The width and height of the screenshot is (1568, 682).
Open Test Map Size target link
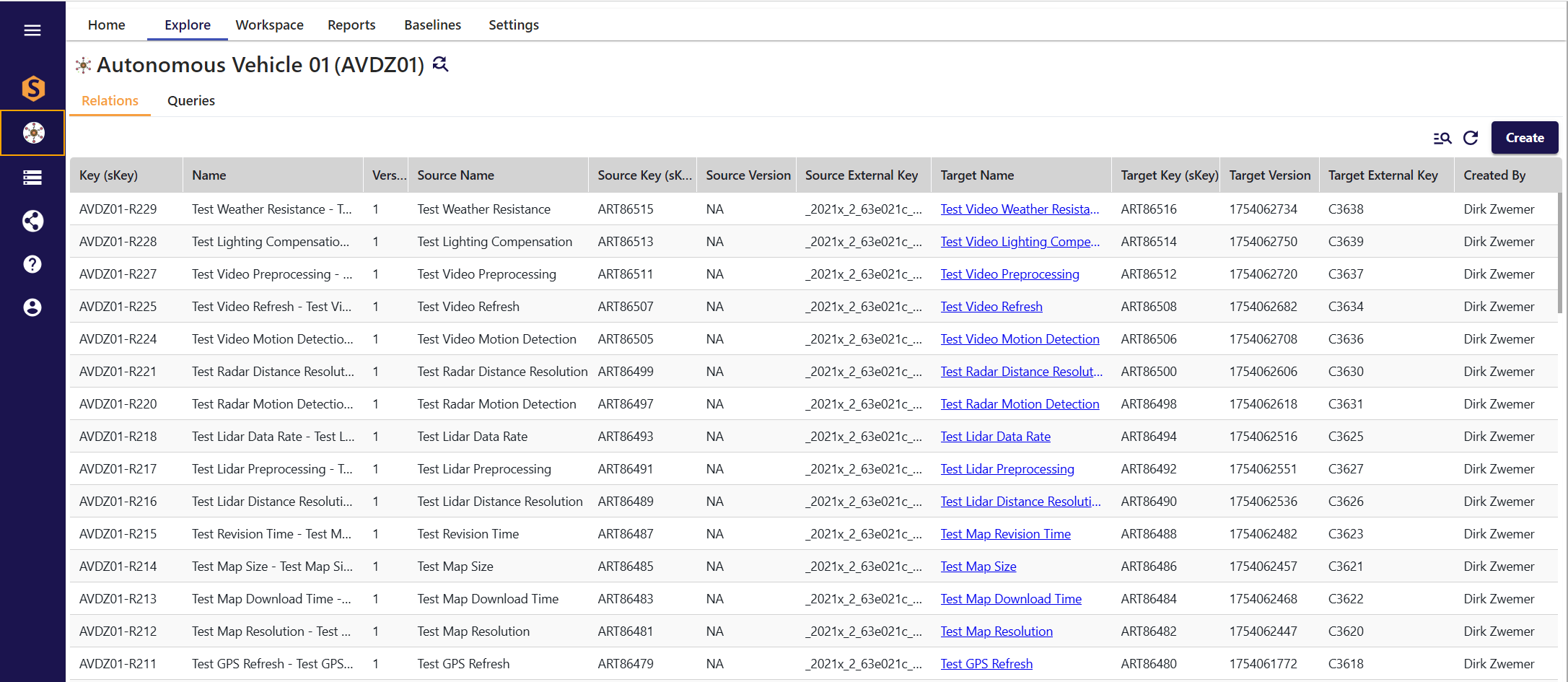(x=978, y=567)
